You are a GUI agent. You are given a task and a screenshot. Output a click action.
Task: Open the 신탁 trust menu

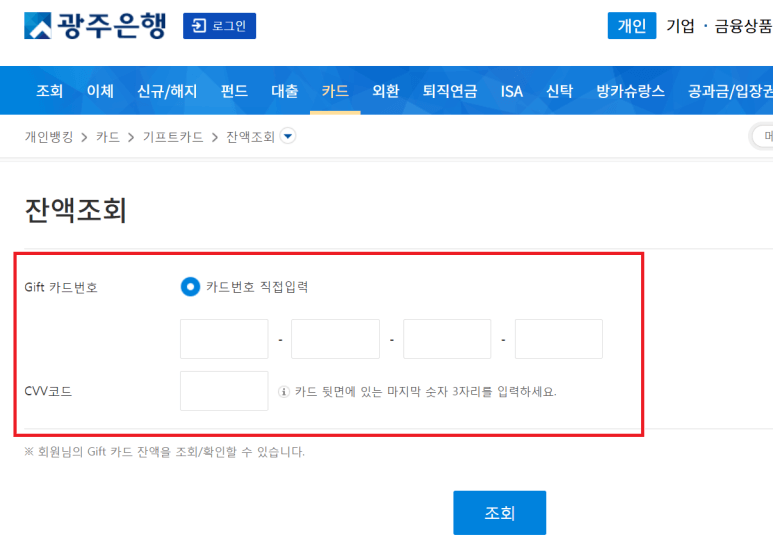(560, 91)
